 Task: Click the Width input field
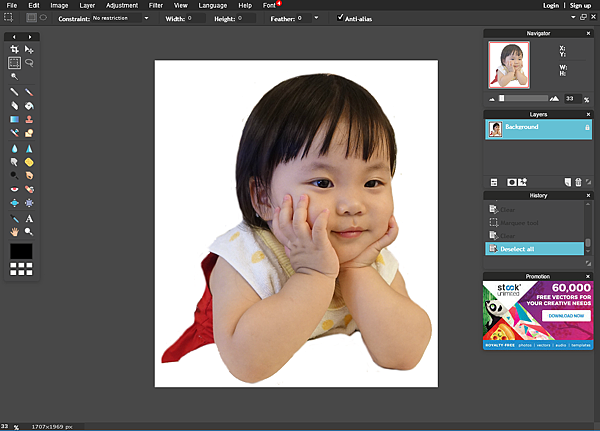click(196, 18)
